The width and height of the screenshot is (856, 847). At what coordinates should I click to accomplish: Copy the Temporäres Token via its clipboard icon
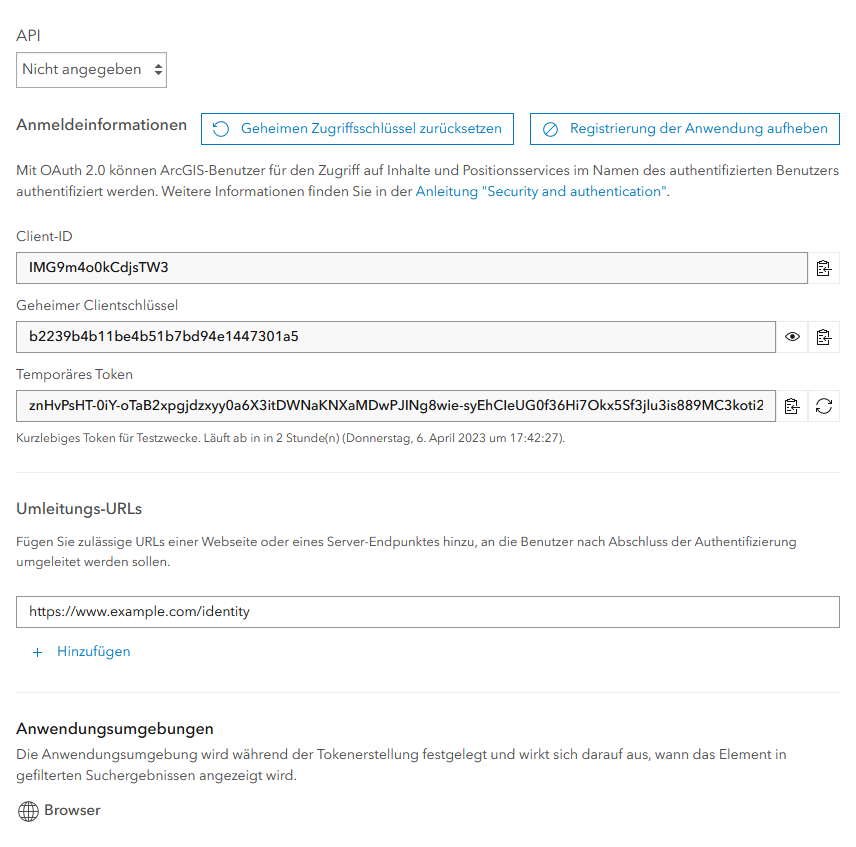pyautogui.click(x=791, y=406)
